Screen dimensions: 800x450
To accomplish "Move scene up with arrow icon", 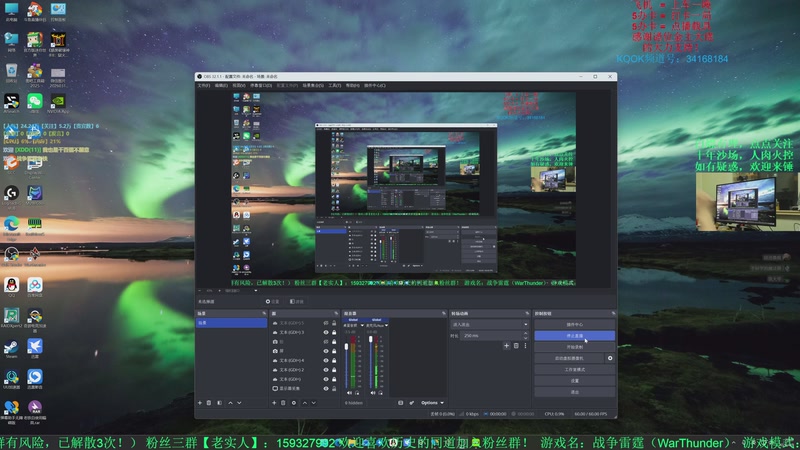I will (230, 403).
